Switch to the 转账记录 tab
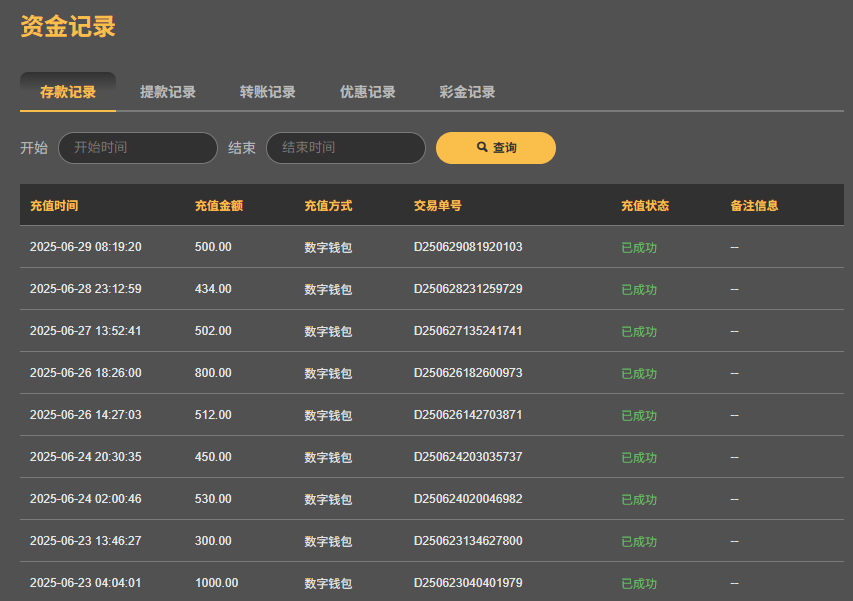853x601 pixels. click(x=267, y=90)
